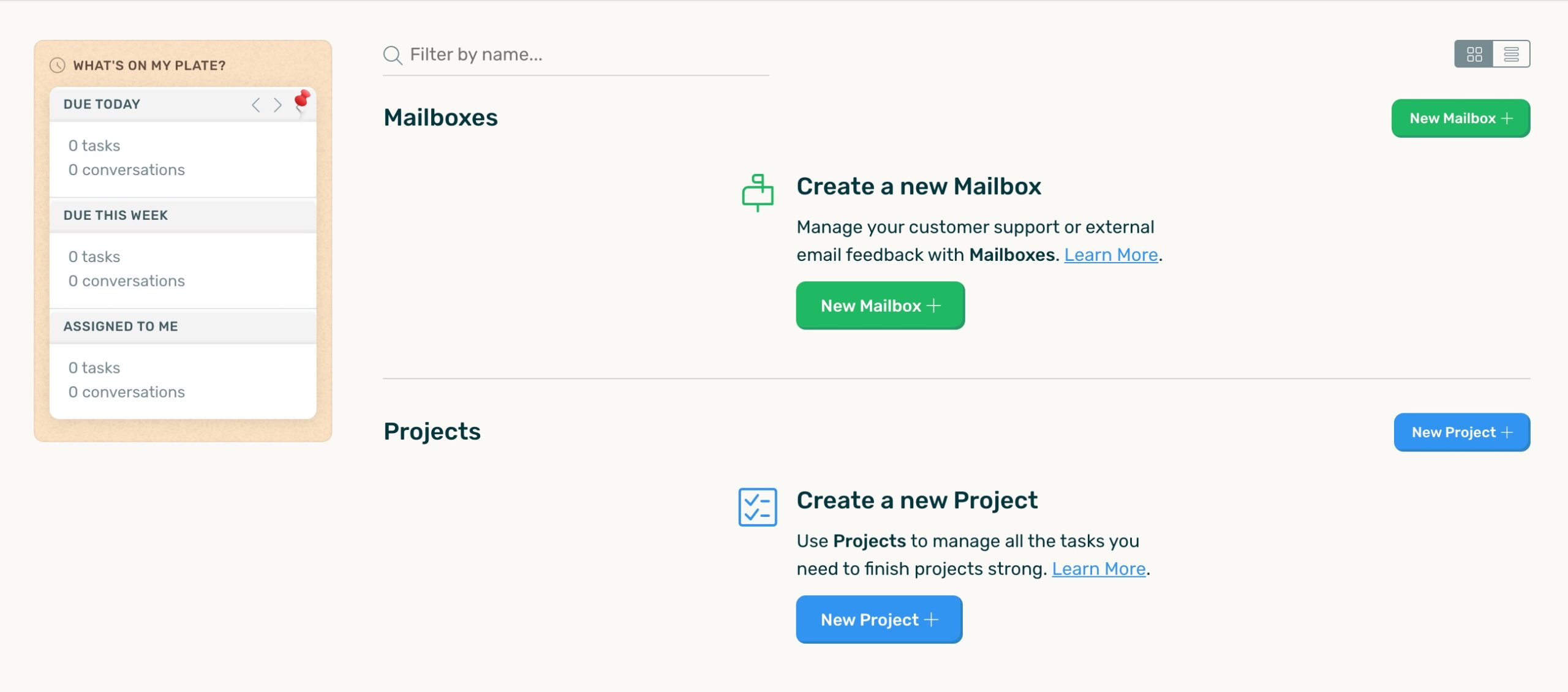Image resolution: width=1568 pixels, height=692 pixels.
Task: Click top-right New Mailbox button
Action: click(1461, 118)
